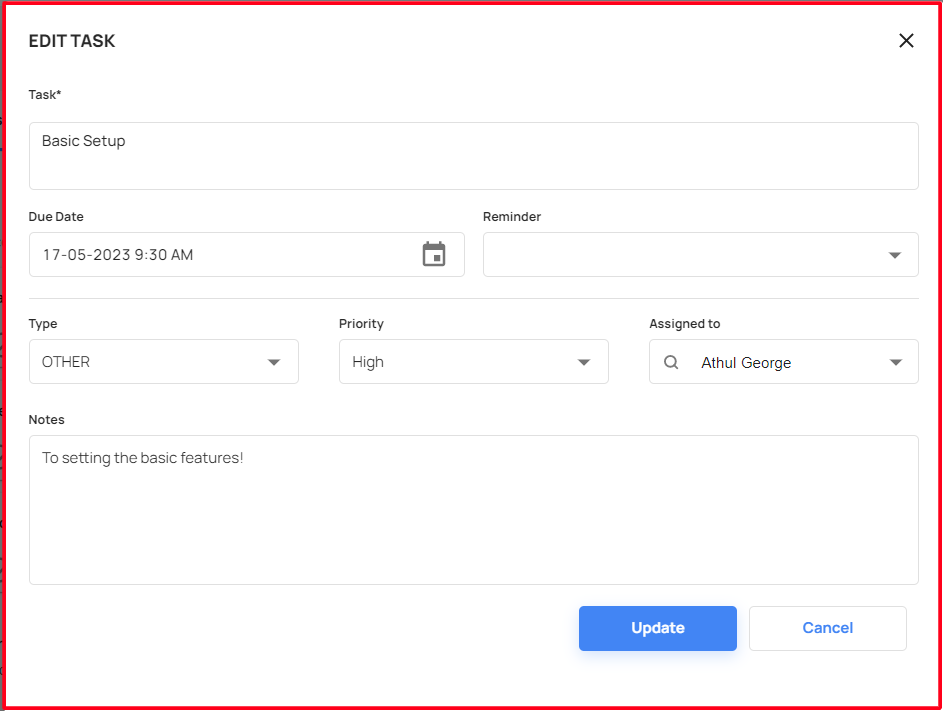This screenshot has width=943, height=711.
Task: Select the Athul George assignee text
Action: (746, 363)
